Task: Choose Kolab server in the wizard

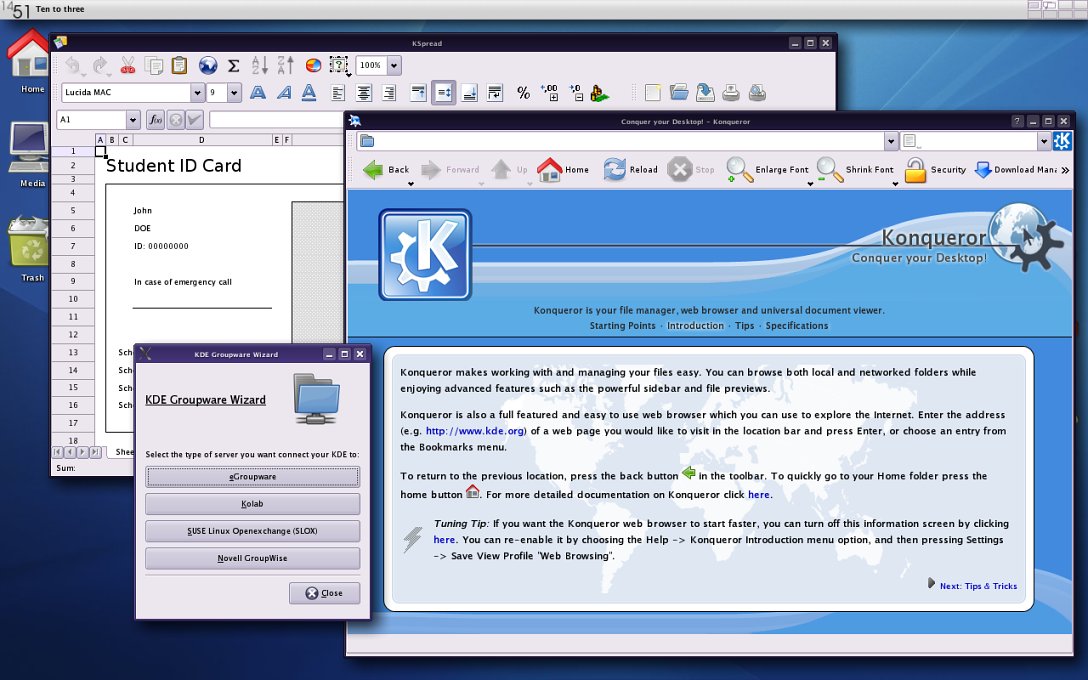Action: pyautogui.click(x=253, y=504)
